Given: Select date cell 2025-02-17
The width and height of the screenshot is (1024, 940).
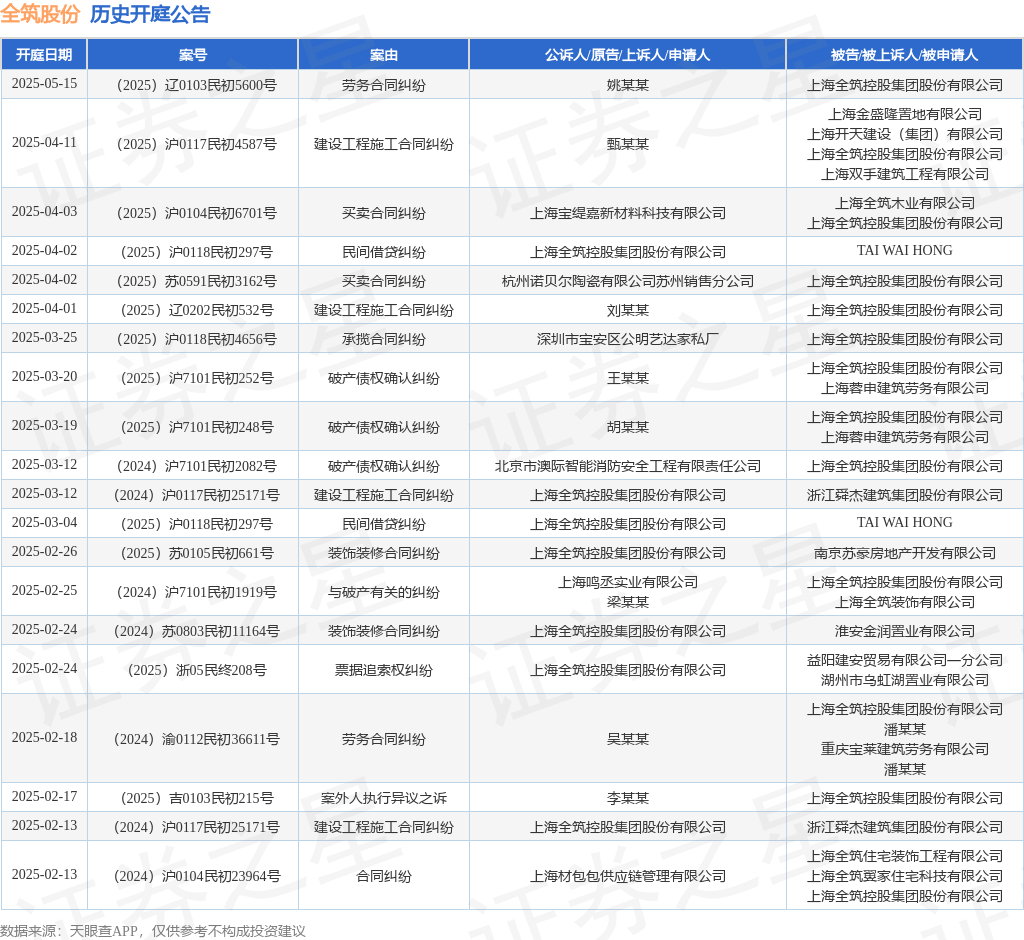Looking at the screenshot, I should (44, 797).
